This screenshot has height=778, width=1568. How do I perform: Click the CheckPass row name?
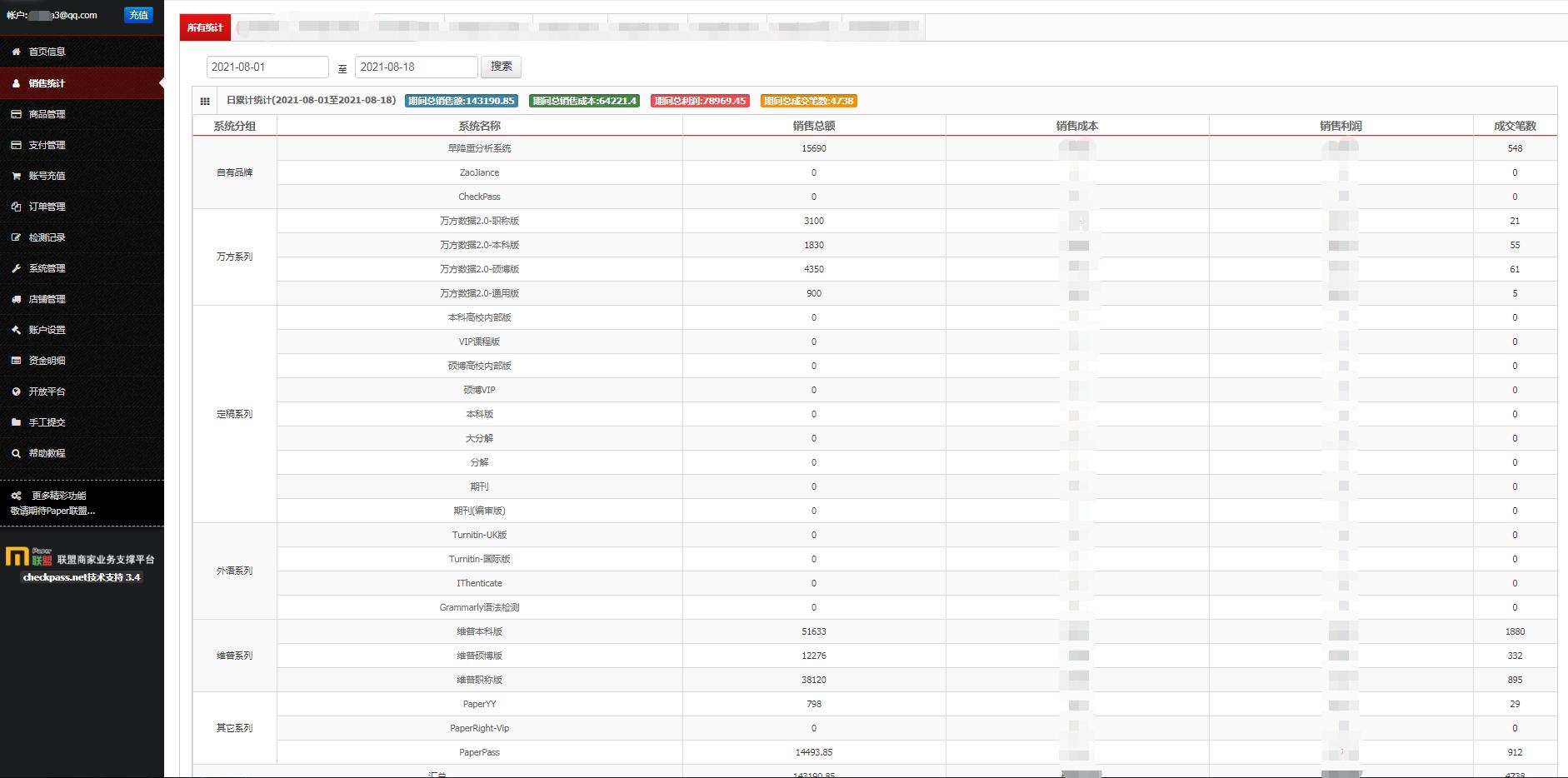point(480,197)
